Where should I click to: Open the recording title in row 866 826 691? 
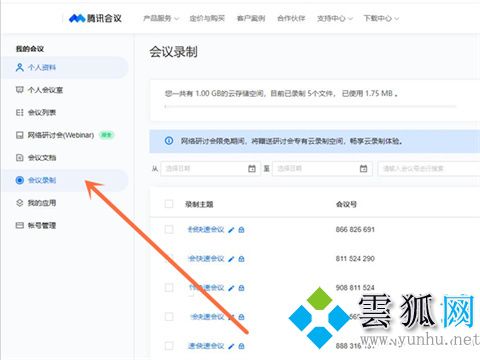206,229
